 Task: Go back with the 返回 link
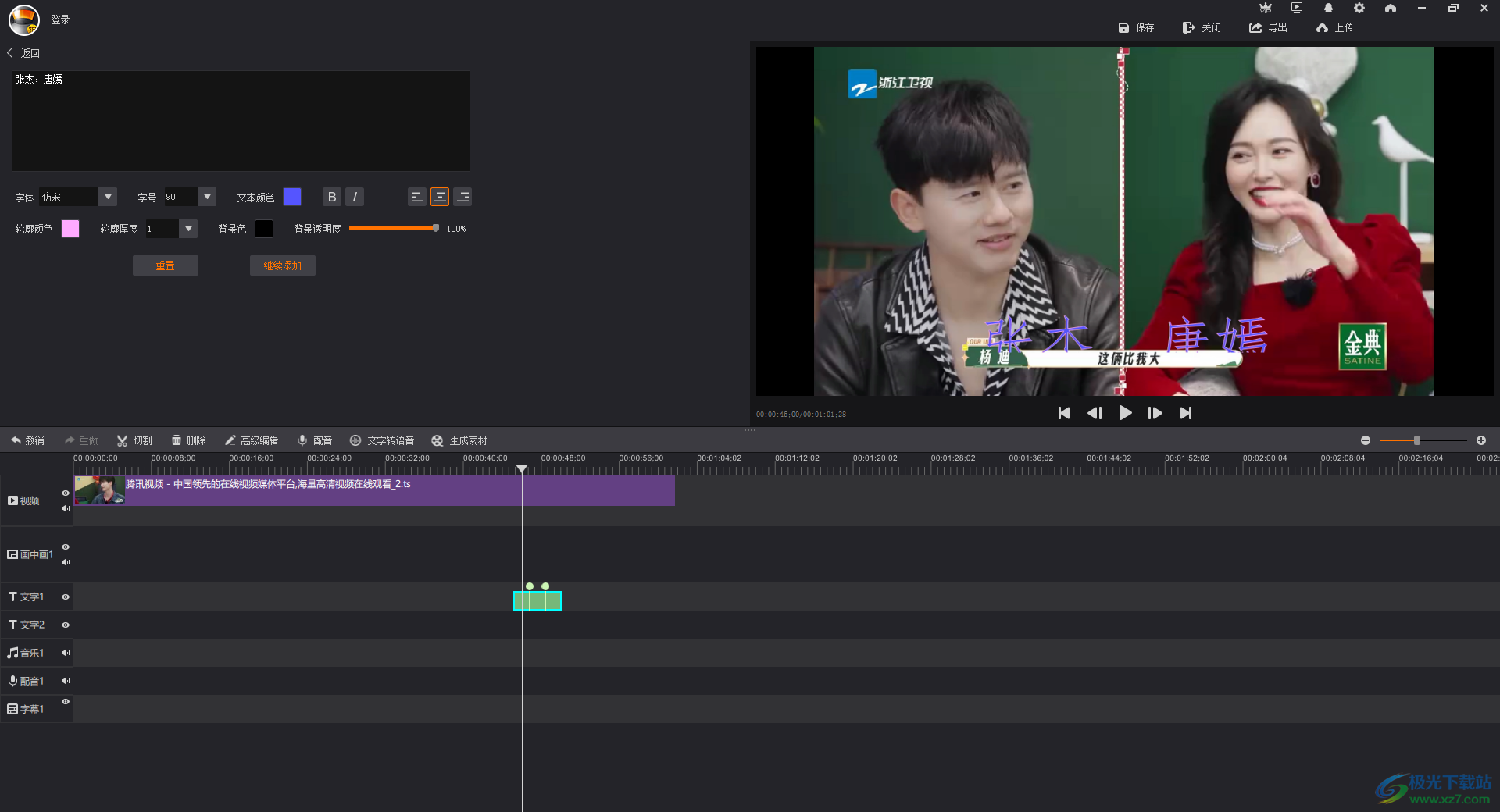[x=23, y=53]
